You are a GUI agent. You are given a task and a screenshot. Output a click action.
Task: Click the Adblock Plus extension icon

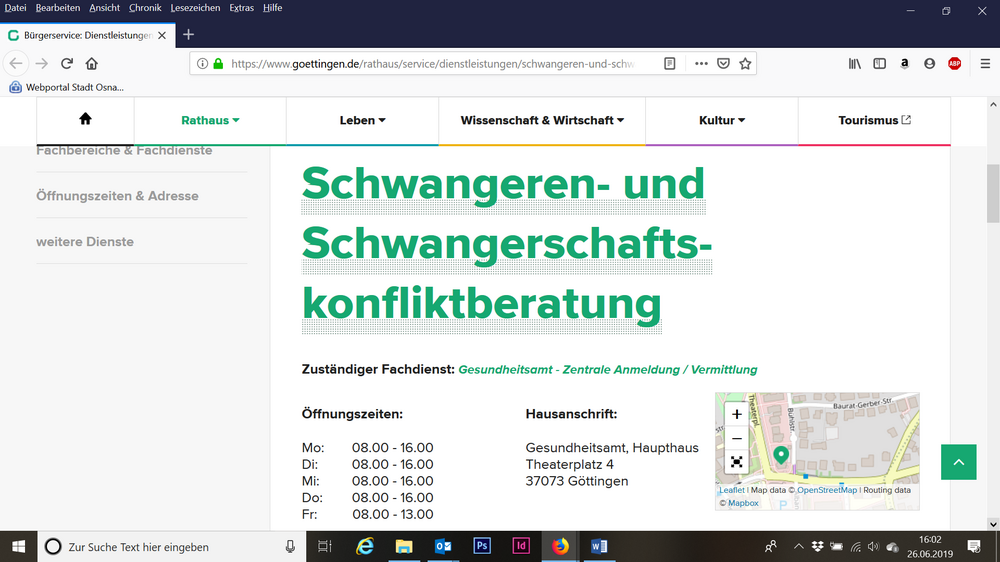(954, 63)
